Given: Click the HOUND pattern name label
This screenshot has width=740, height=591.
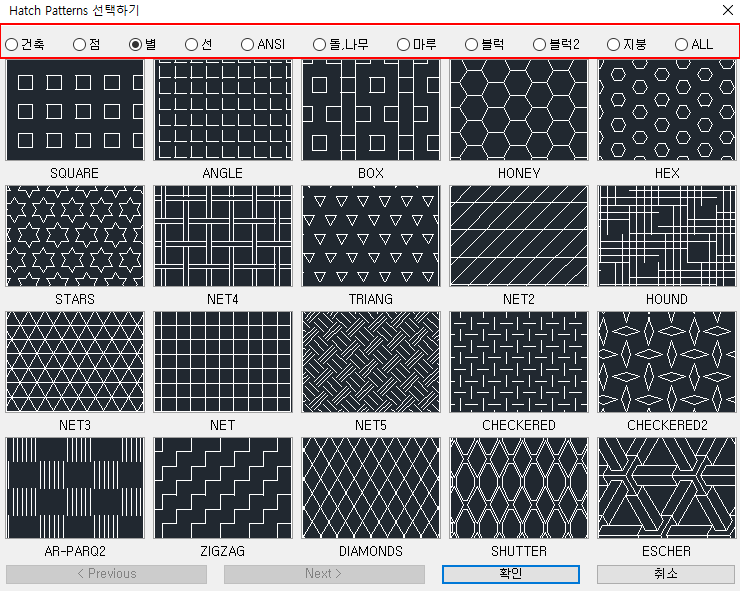Looking at the screenshot, I should pos(667,299).
